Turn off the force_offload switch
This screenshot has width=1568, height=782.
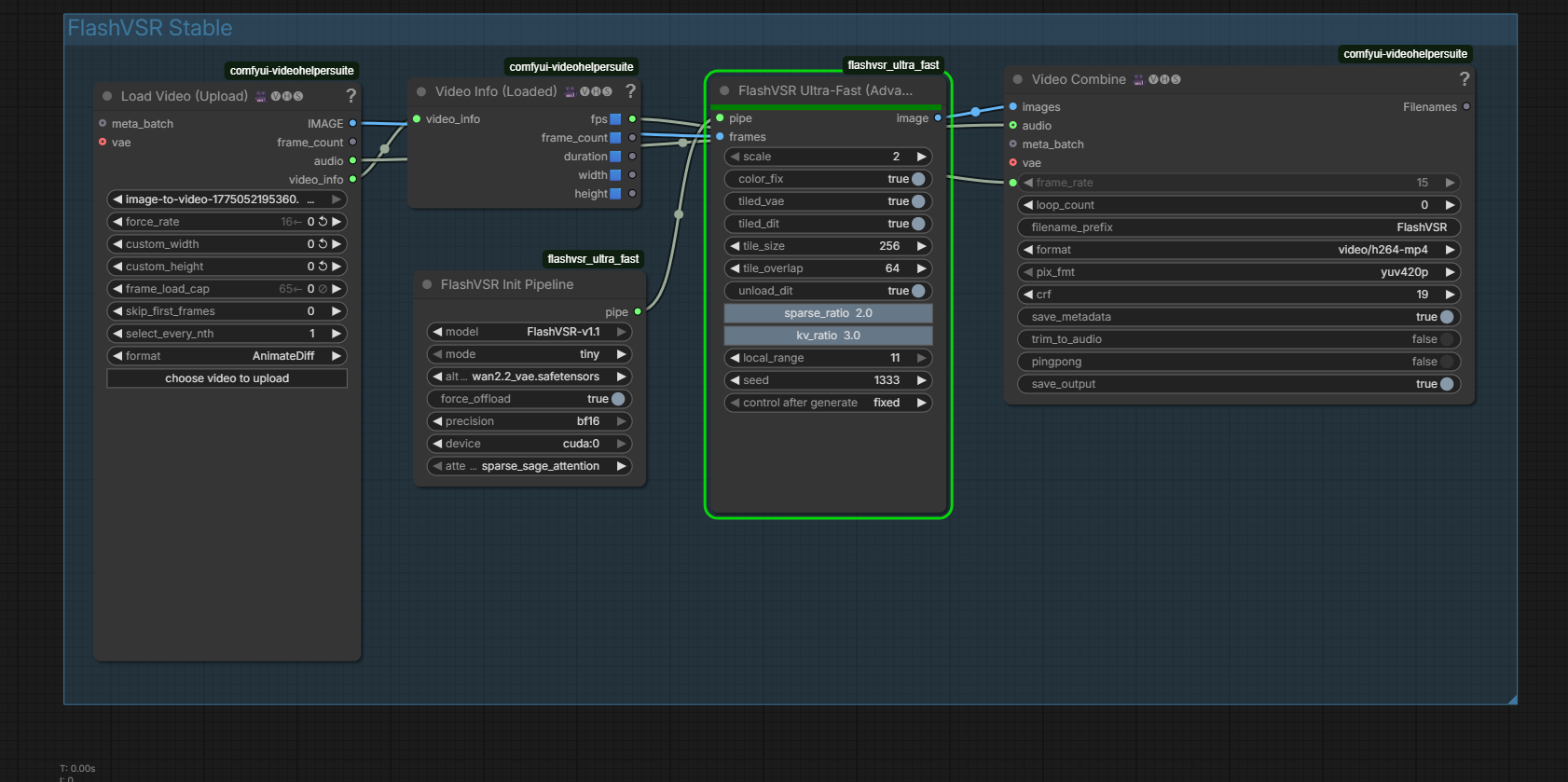(617, 399)
